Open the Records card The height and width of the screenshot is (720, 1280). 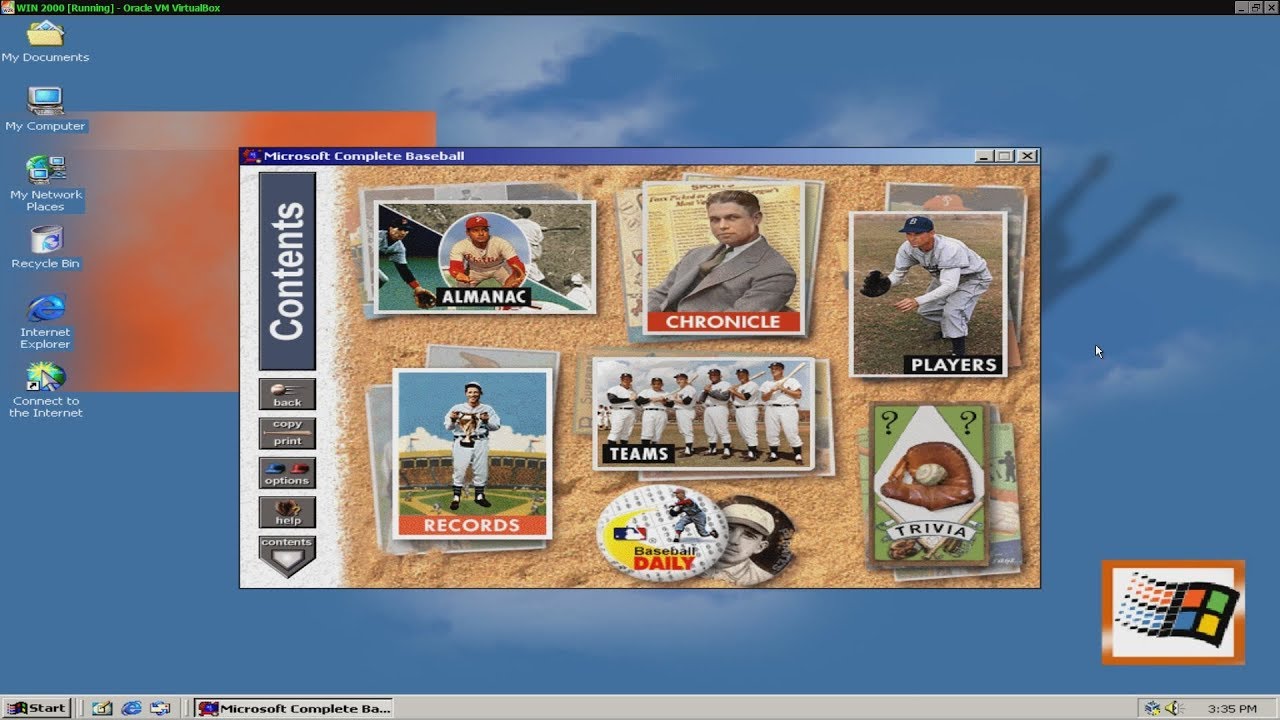coord(472,454)
